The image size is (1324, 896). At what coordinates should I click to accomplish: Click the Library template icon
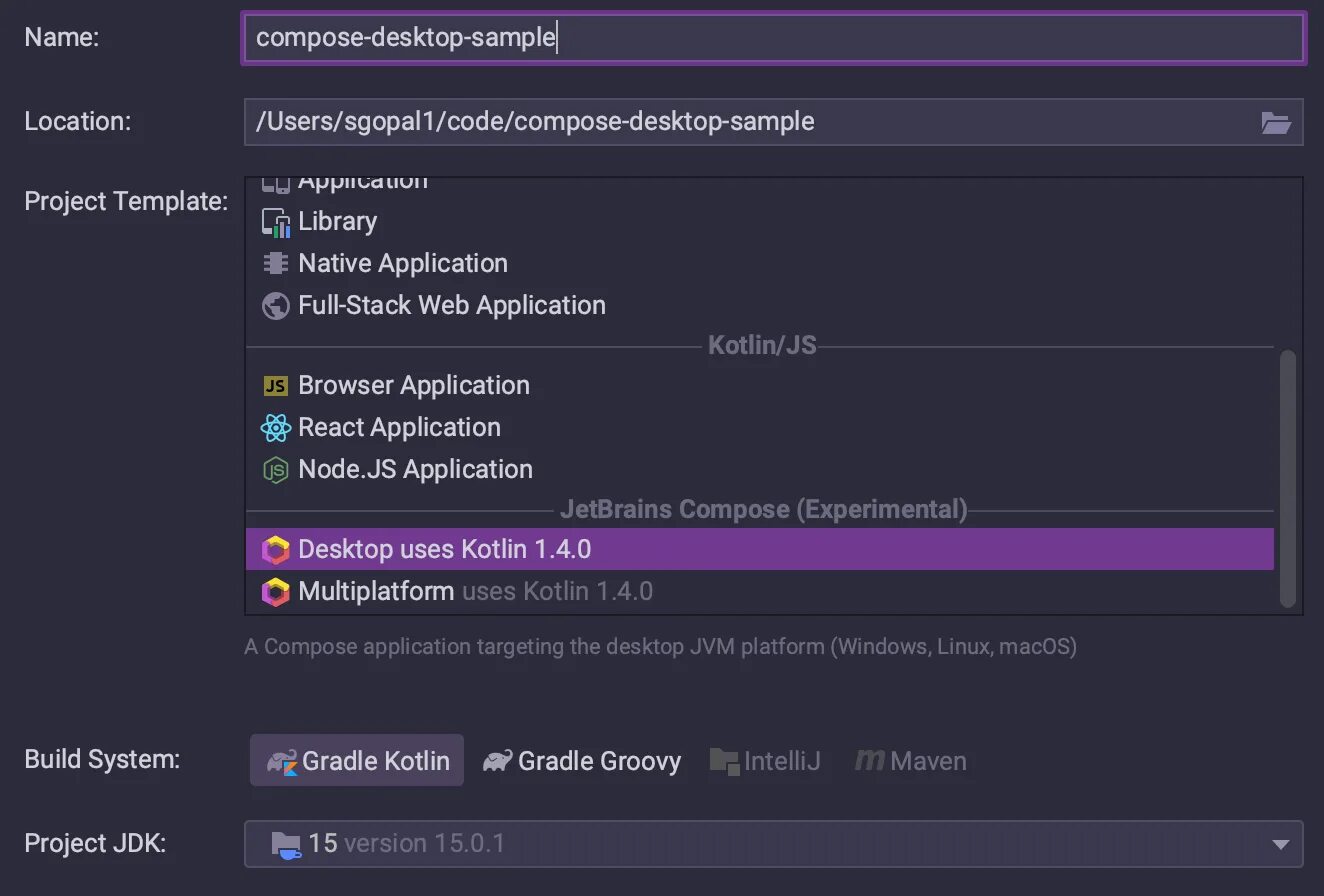(x=275, y=222)
